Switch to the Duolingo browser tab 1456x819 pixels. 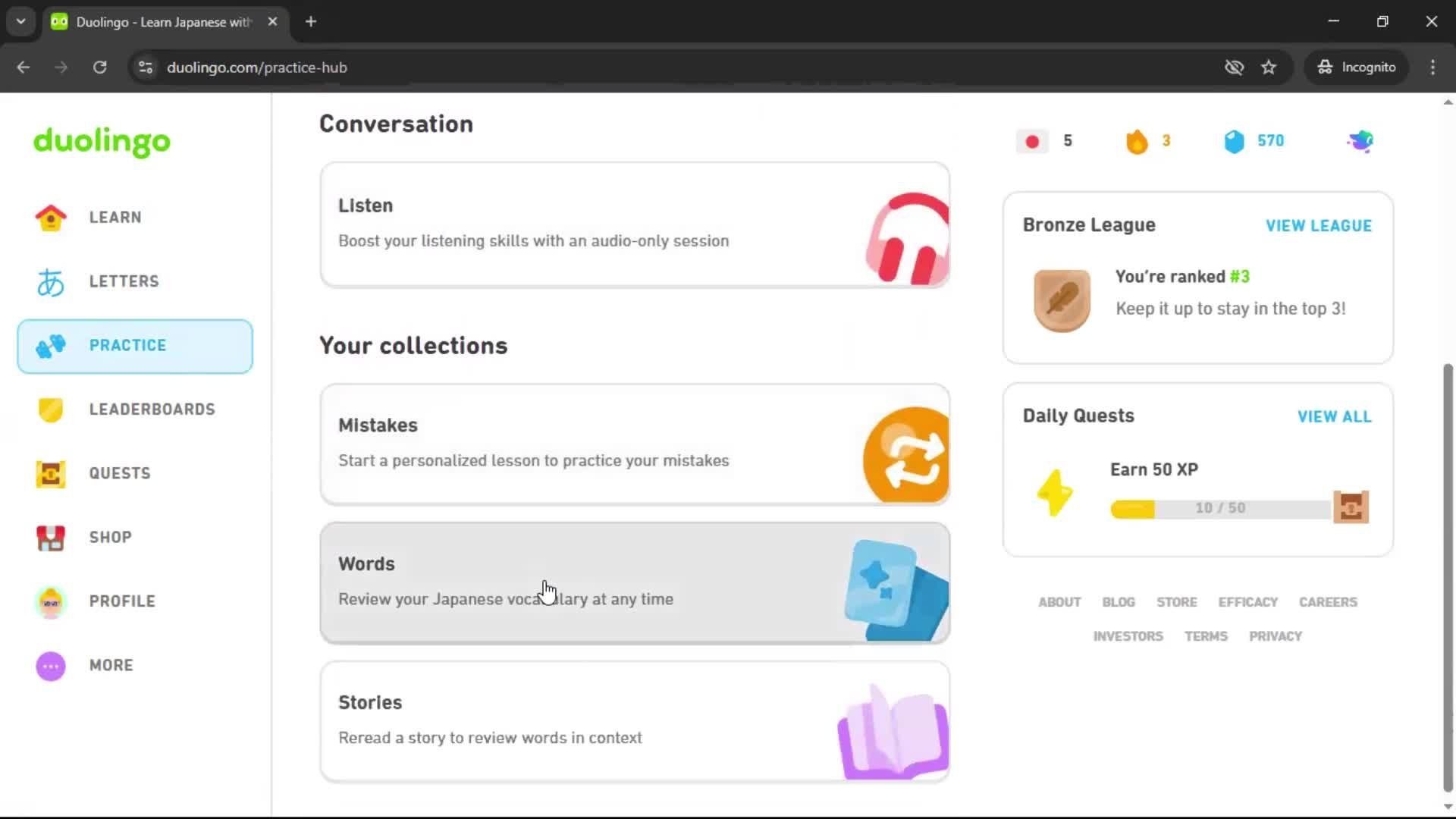(x=152, y=21)
